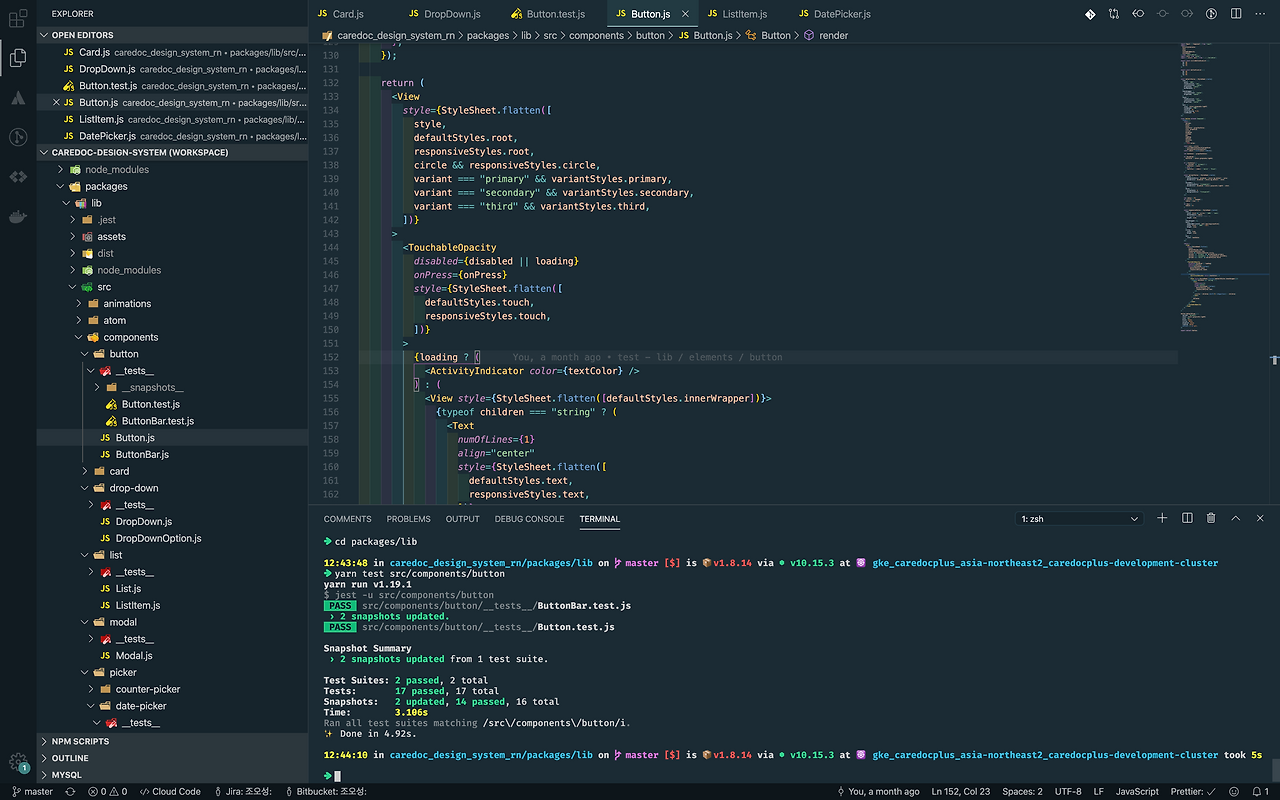Click the Bitbucket status bar item
This screenshot has height=800, width=1280.
tap(325, 791)
